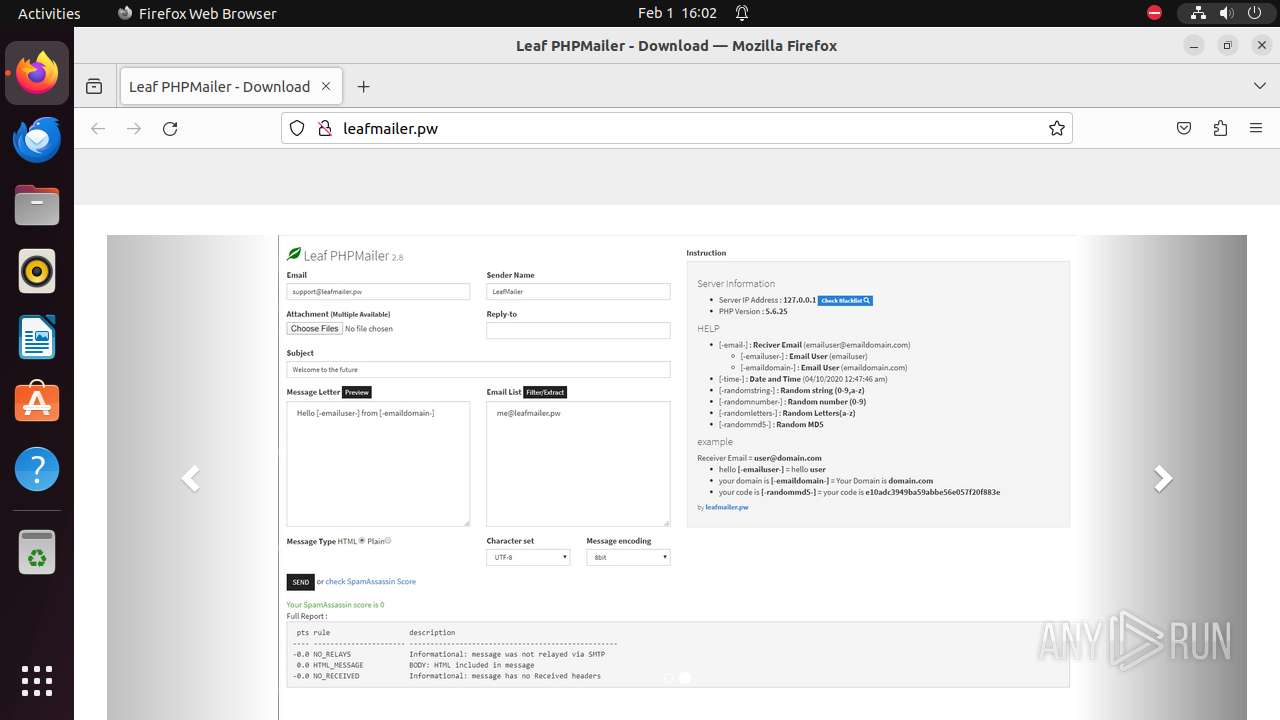Viewport: 1280px width, 720px height.
Task: Click the Preview button by Message Letter
Action: point(357,392)
